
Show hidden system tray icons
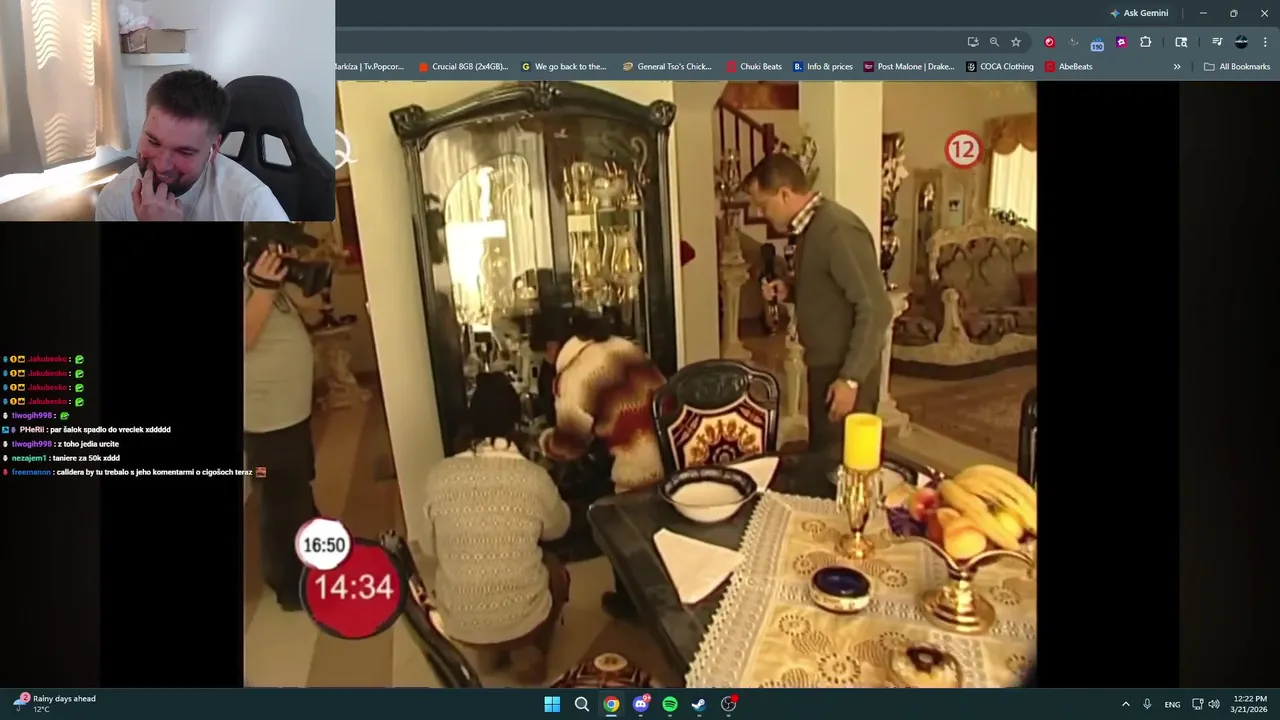(x=1125, y=704)
